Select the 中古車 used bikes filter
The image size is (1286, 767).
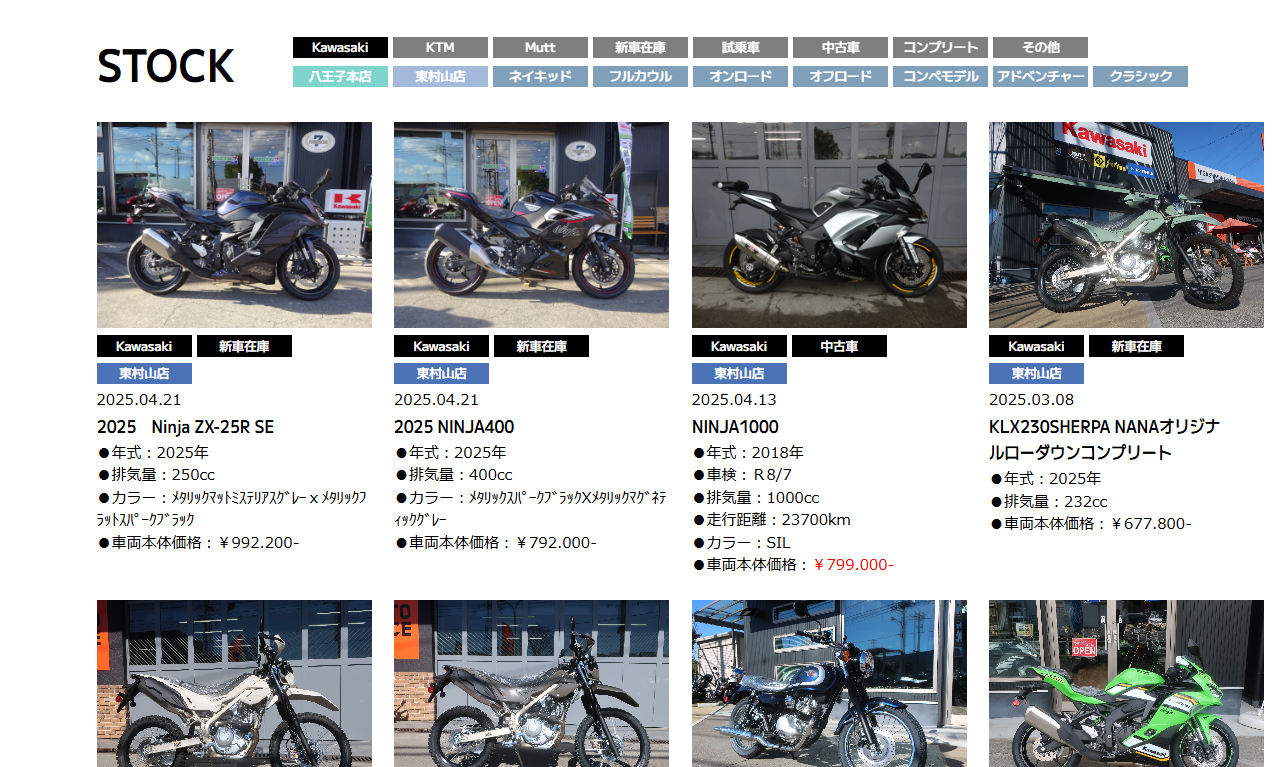(840, 48)
